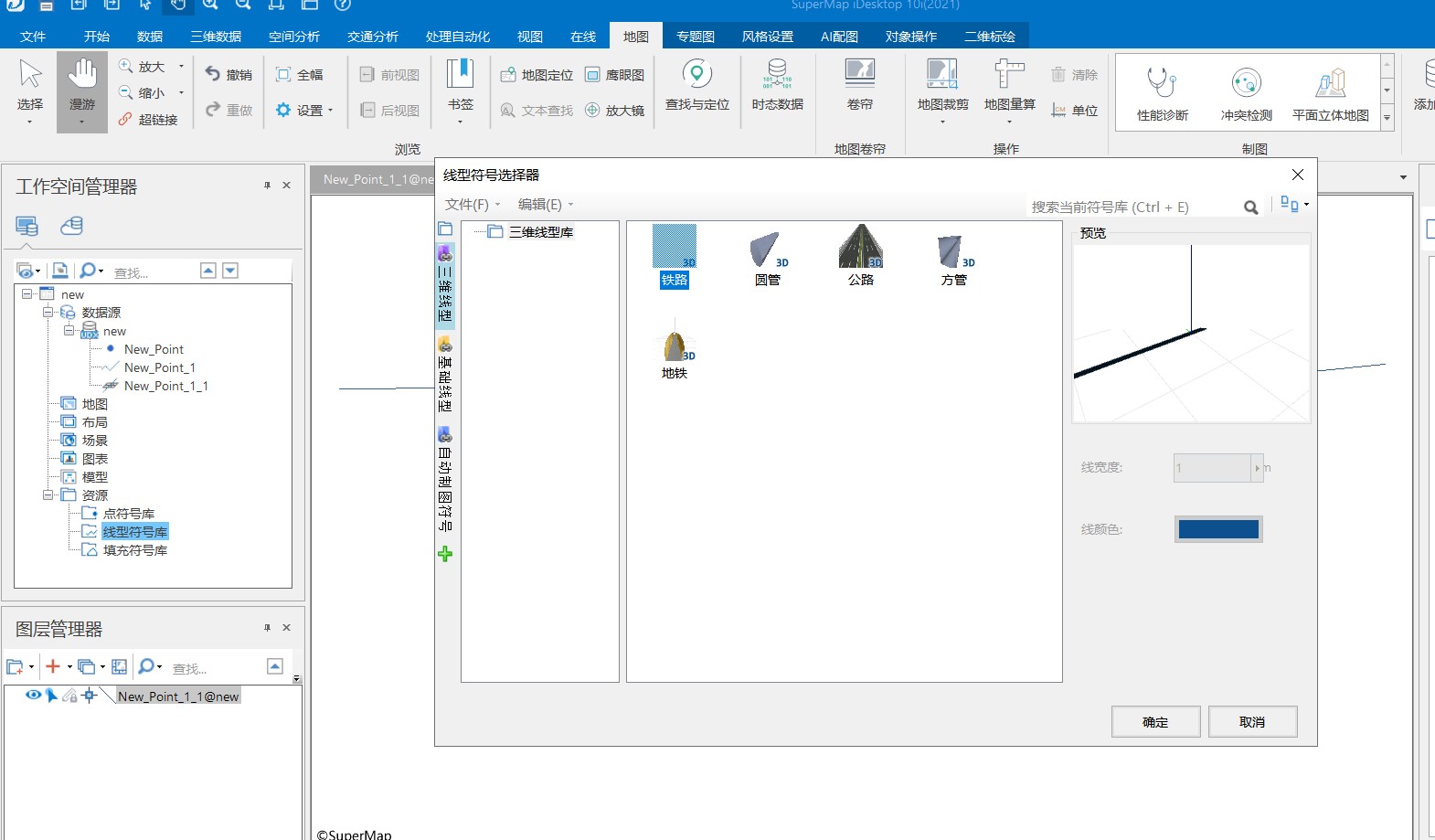The height and width of the screenshot is (840, 1435).
Task: Select the New_Point_1 dataset
Action: pyautogui.click(x=160, y=367)
